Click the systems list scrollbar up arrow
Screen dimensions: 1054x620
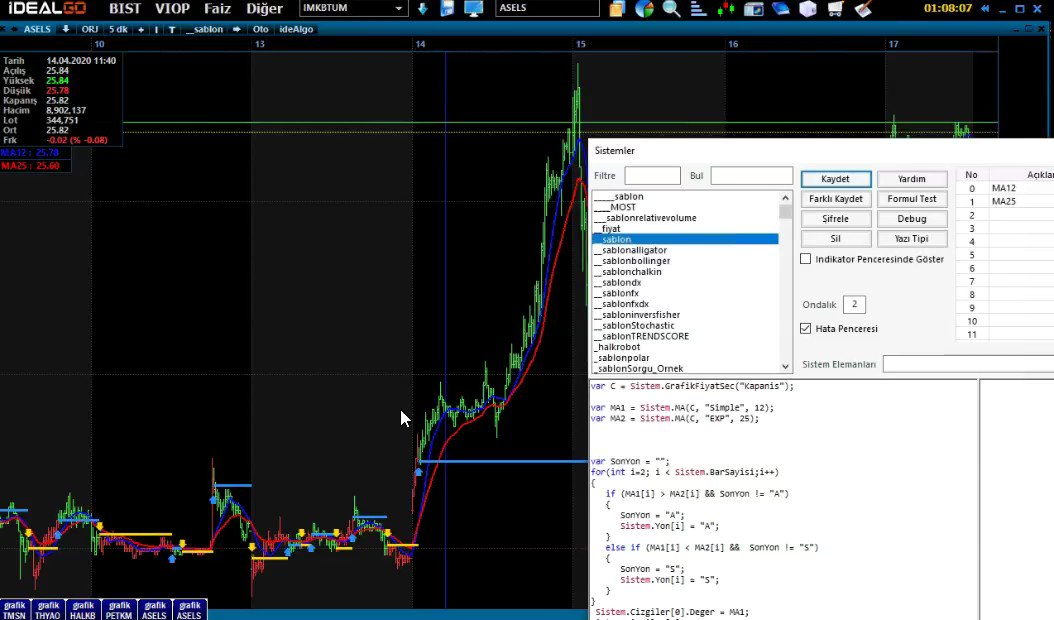[x=785, y=198]
